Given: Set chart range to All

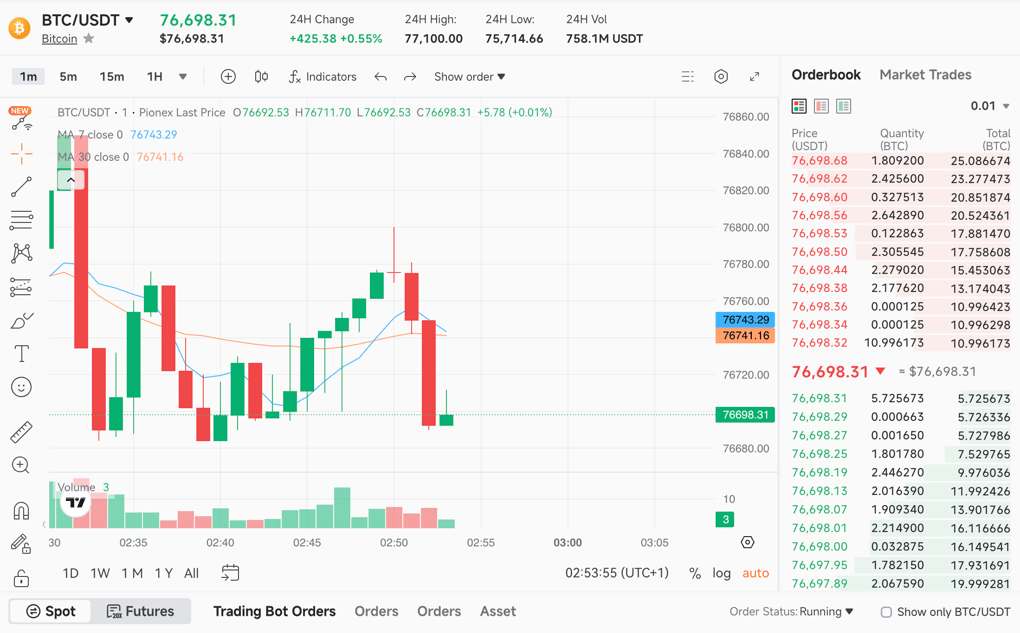Looking at the screenshot, I should pyautogui.click(x=191, y=573).
